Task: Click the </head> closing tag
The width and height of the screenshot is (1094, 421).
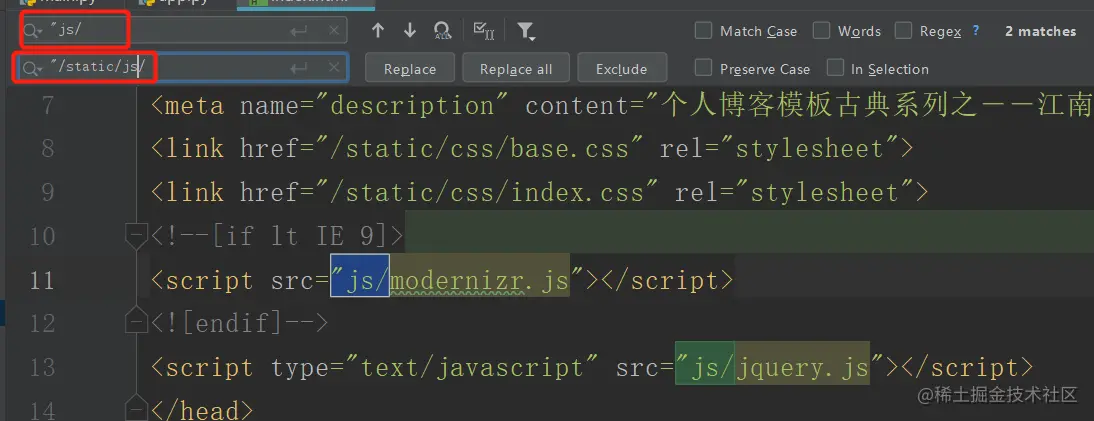Action: pos(202,410)
